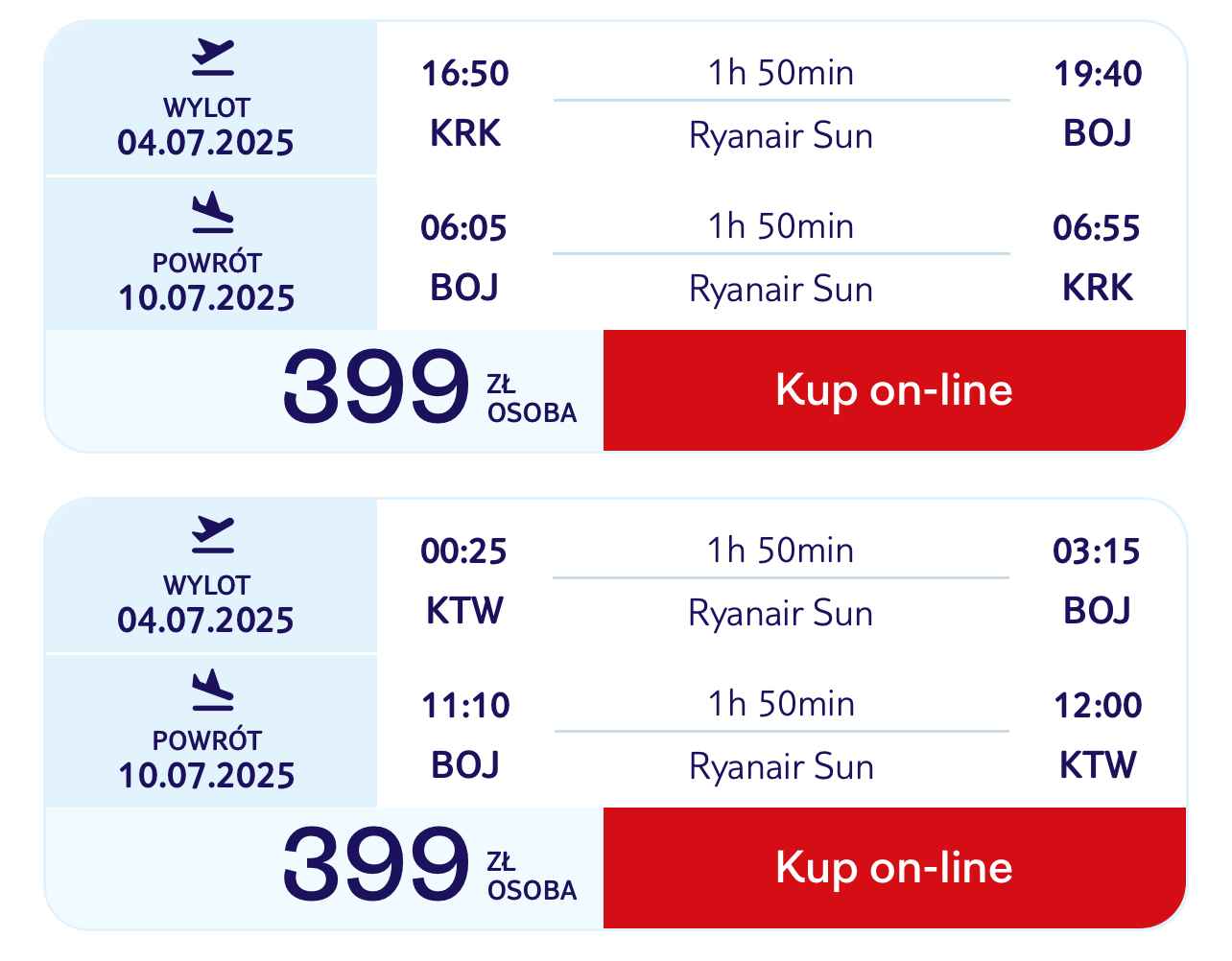Click WYLOT 04.07.2025 date in first offer
The image size is (1232, 961).
[206, 127]
